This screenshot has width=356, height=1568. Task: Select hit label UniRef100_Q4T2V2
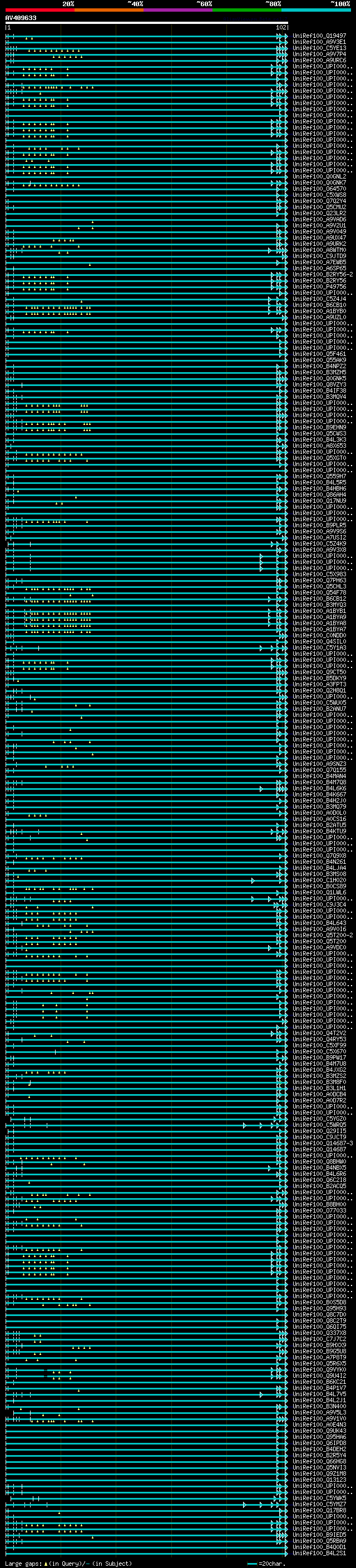coord(319,1033)
